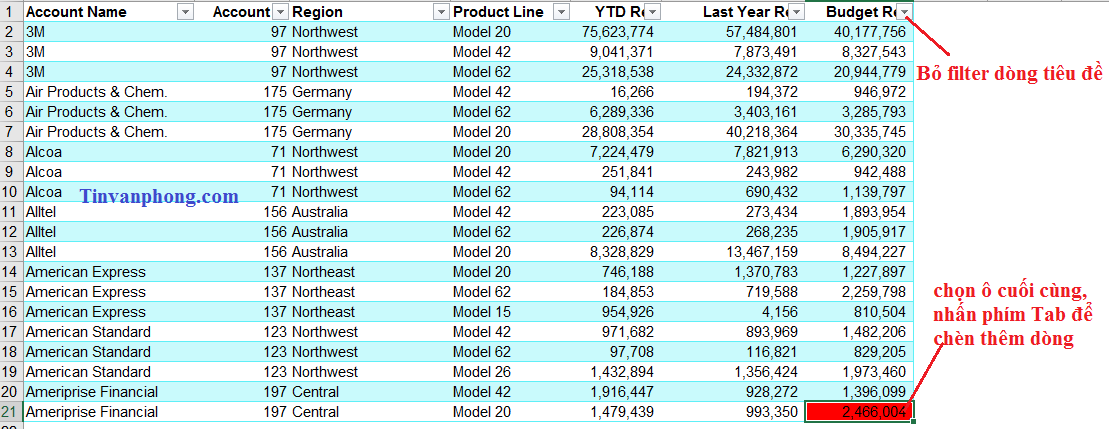Open the Account number column filter dropdown
The height and width of the screenshot is (429, 1109).
point(281,12)
